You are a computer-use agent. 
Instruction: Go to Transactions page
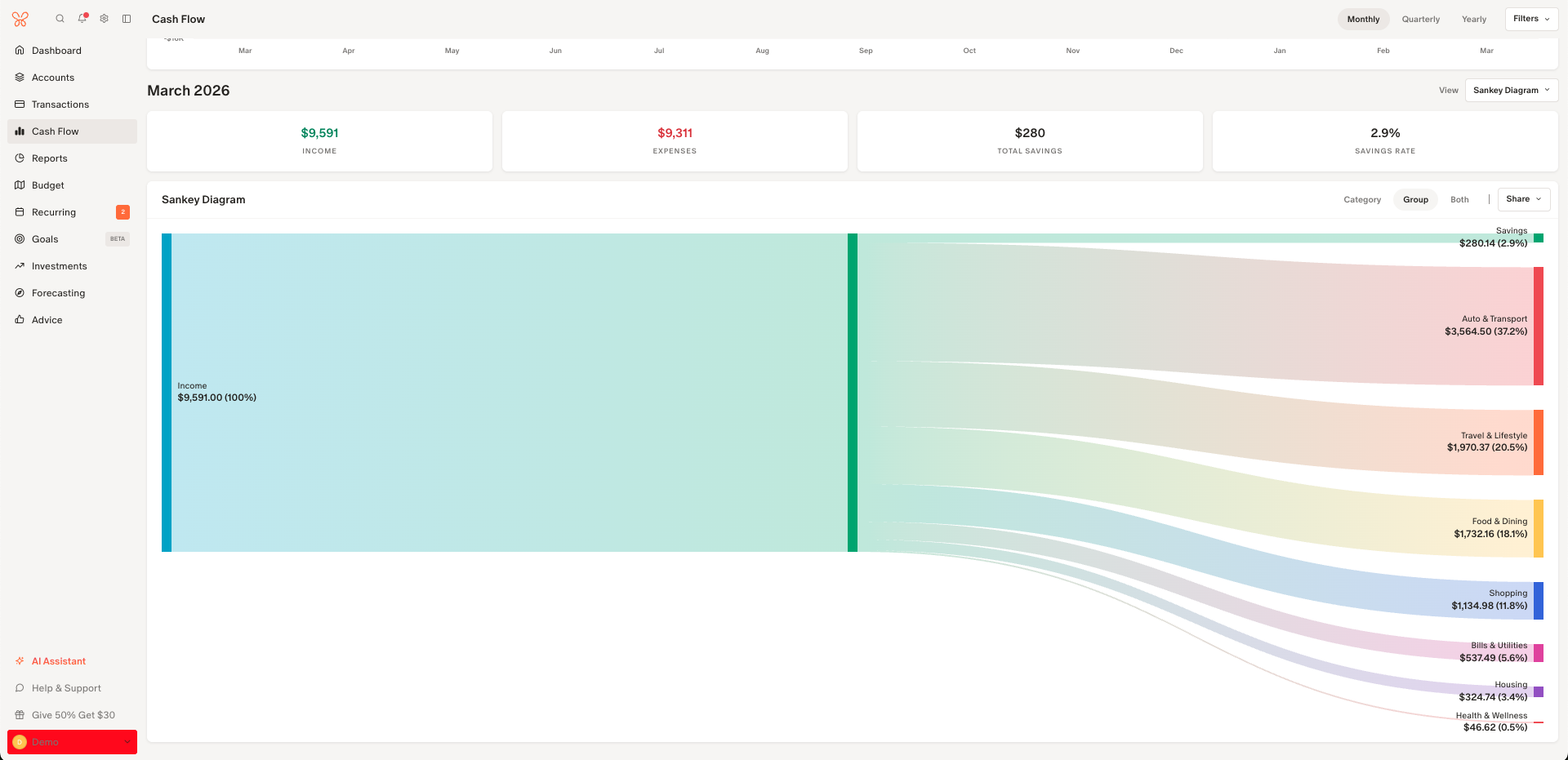tap(60, 104)
